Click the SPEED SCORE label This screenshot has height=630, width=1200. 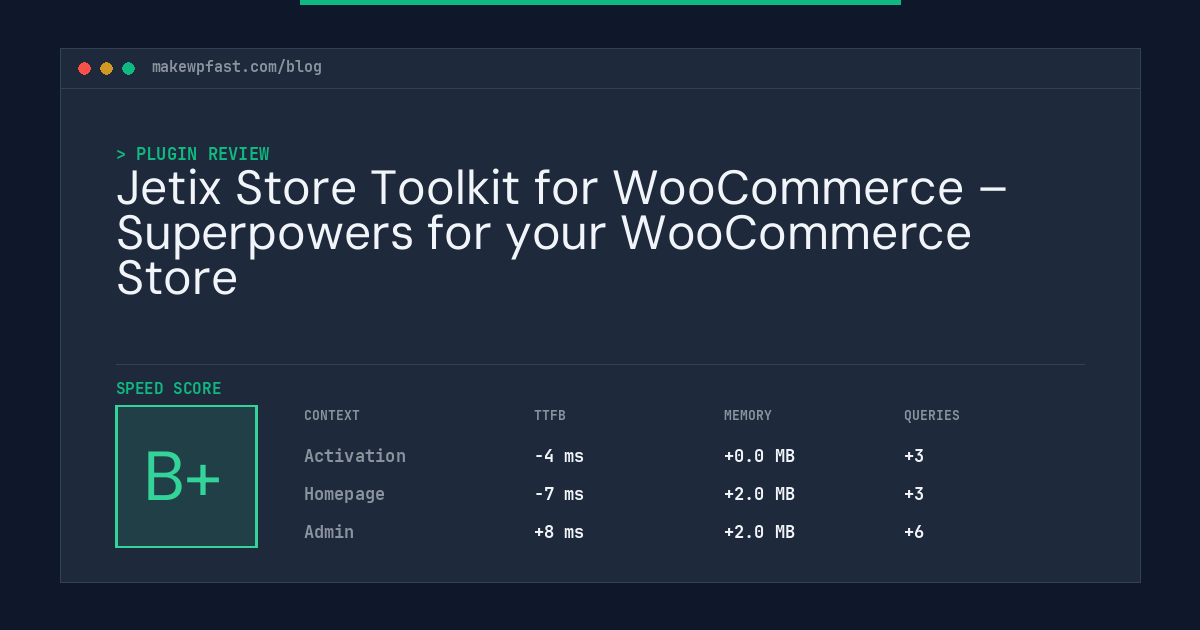click(169, 388)
